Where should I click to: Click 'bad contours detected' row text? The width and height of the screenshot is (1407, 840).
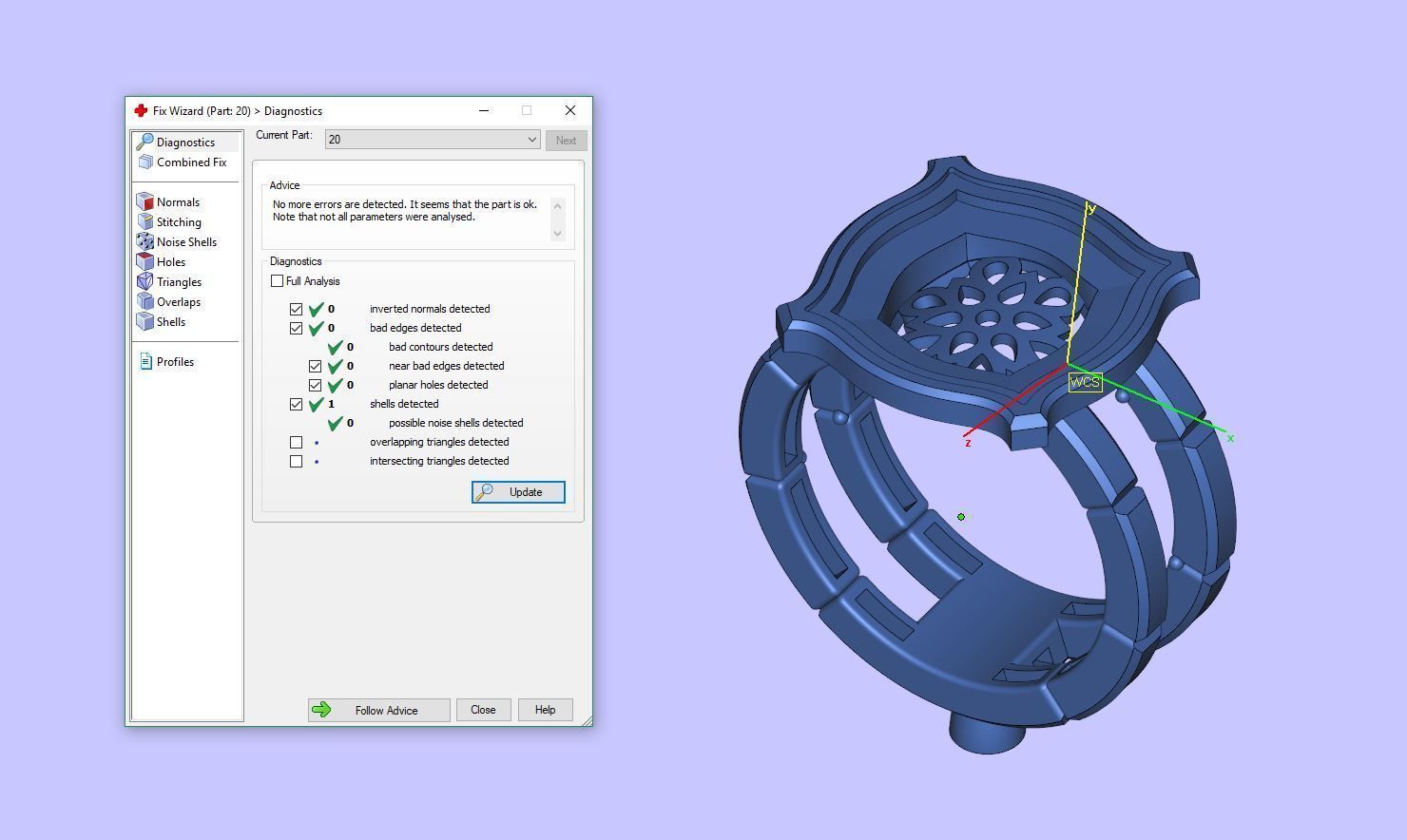[440, 347]
